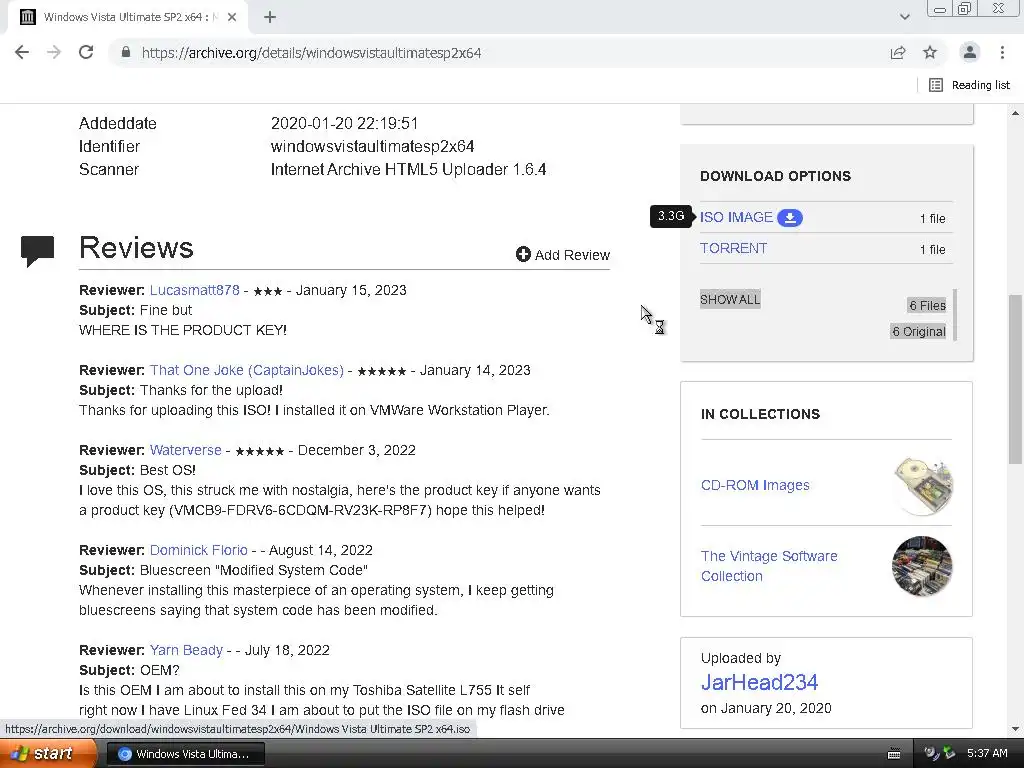Show all download files

(x=730, y=300)
